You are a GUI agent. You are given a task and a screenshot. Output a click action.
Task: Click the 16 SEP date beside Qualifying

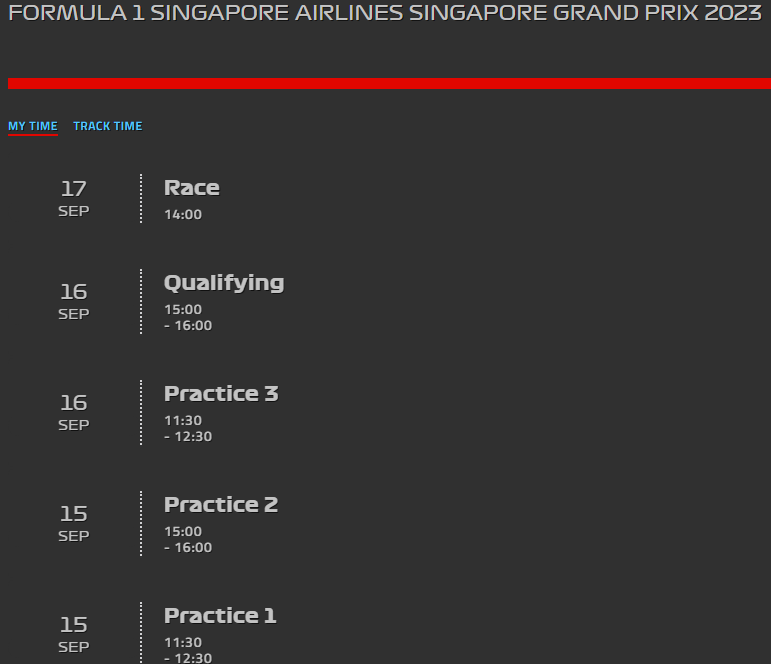[74, 302]
